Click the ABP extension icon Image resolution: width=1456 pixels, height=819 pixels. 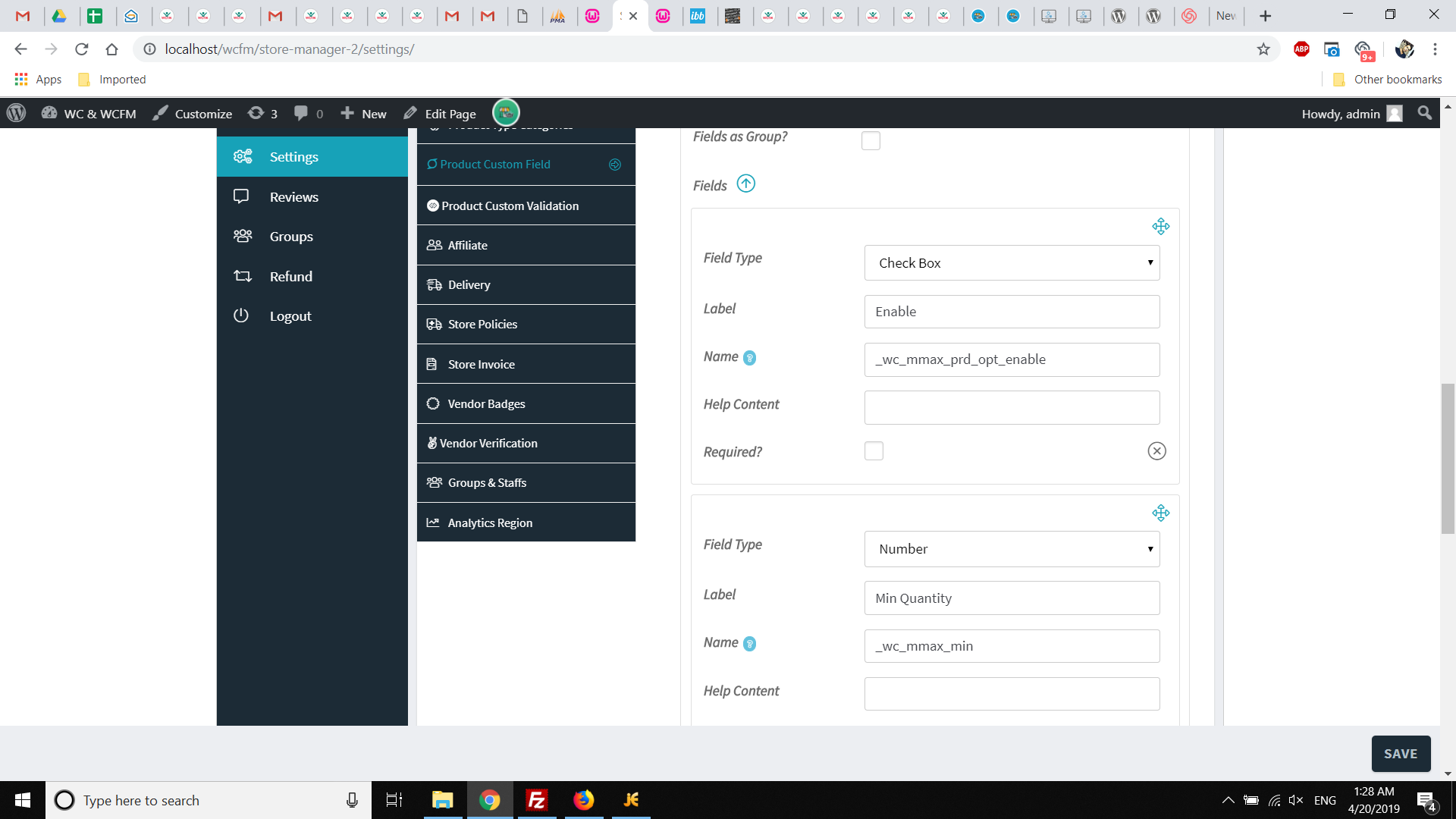[x=1301, y=49]
